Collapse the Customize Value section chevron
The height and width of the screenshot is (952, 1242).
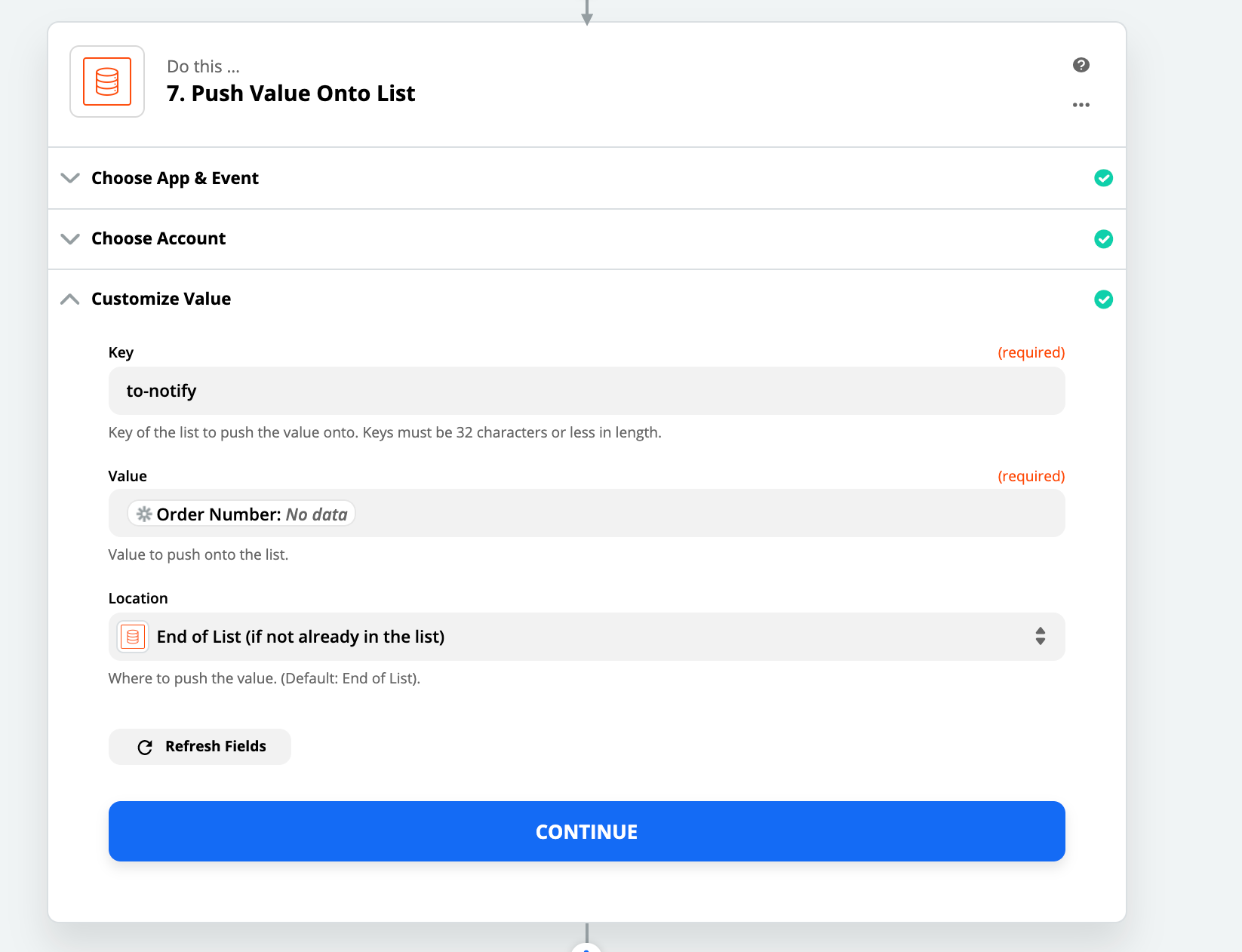coord(70,299)
